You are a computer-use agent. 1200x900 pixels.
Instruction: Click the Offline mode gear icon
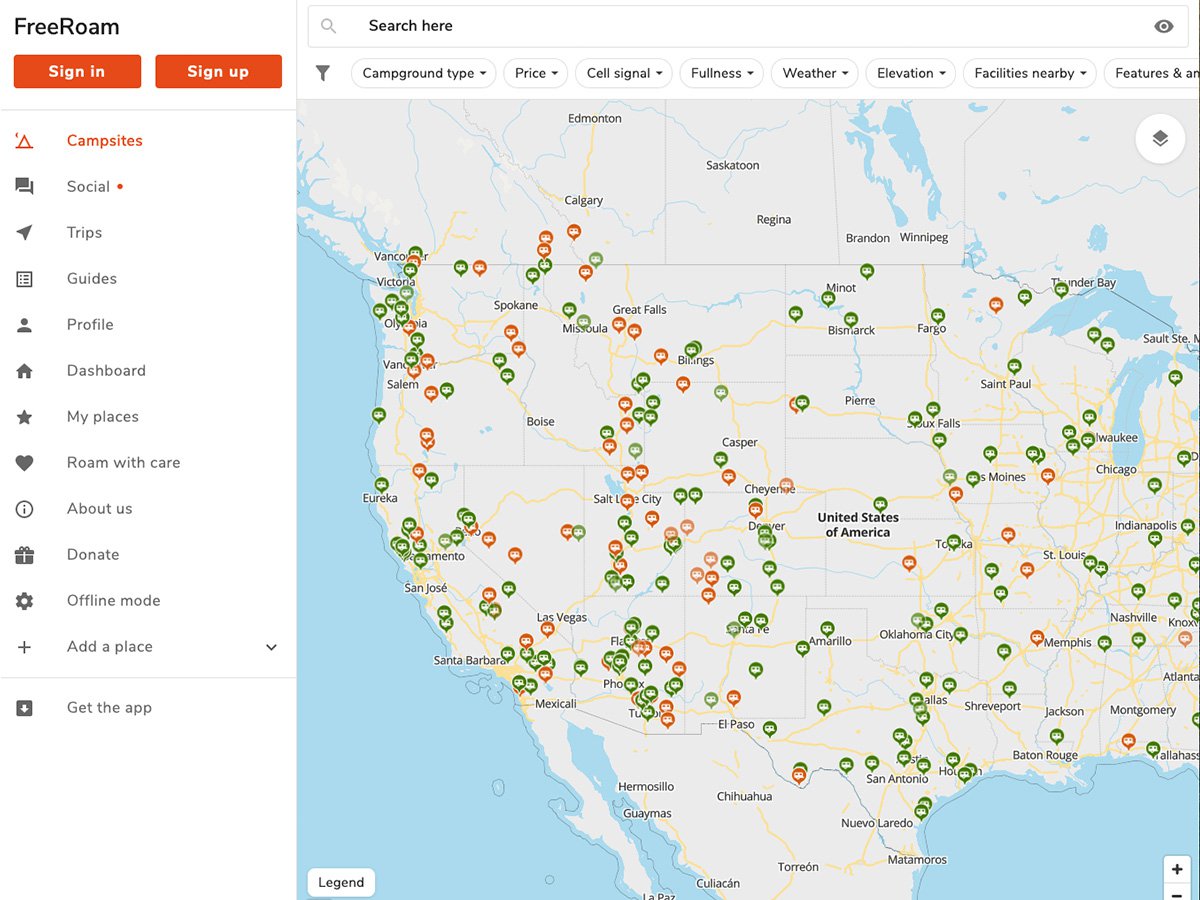click(25, 601)
